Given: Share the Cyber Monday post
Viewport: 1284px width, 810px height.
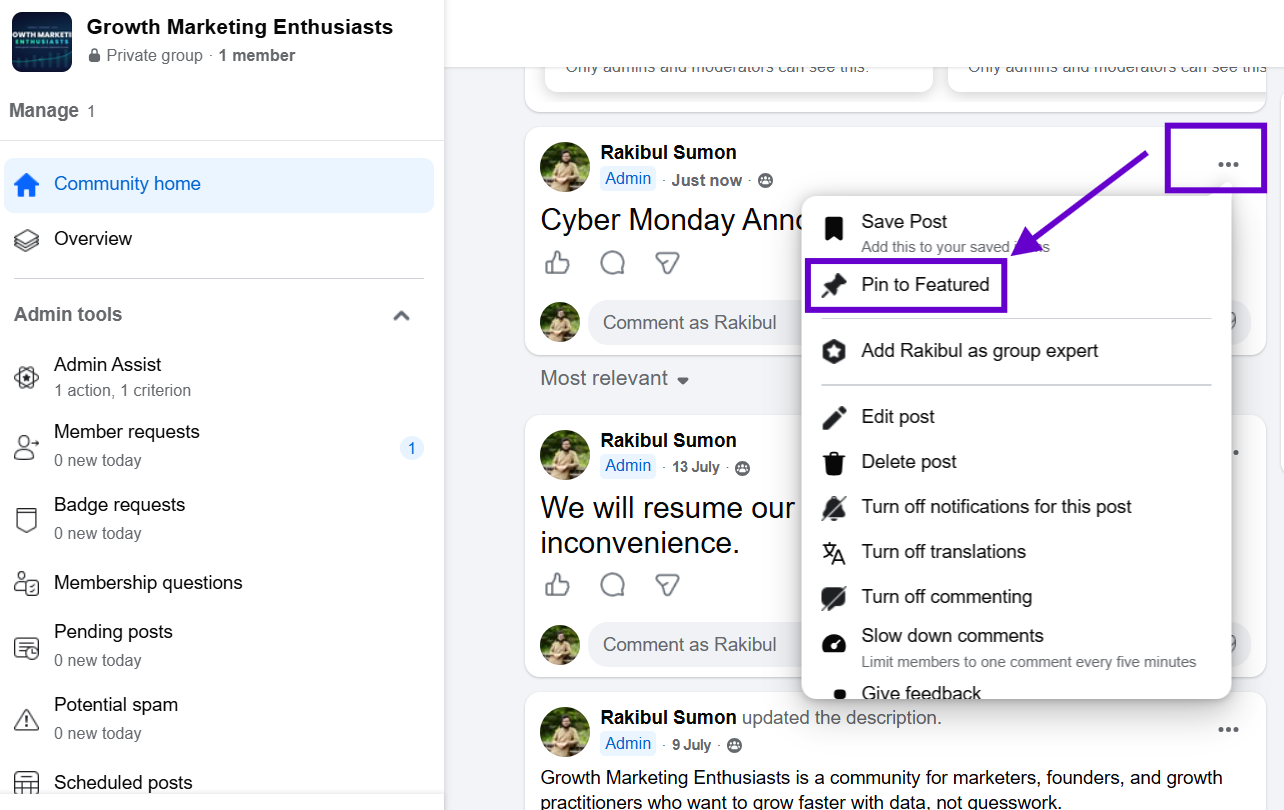Looking at the screenshot, I should (x=667, y=263).
